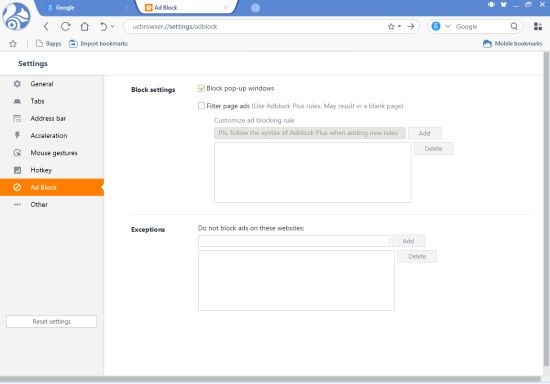Click Import bookmarks
The image size is (550, 384).
click(98, 43)
